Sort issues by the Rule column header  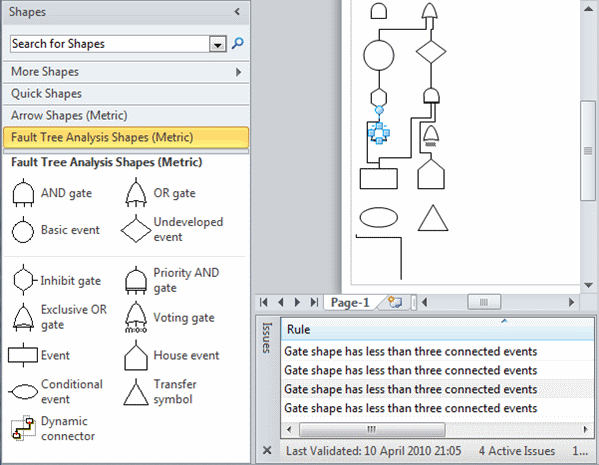[x=437, y=330]
